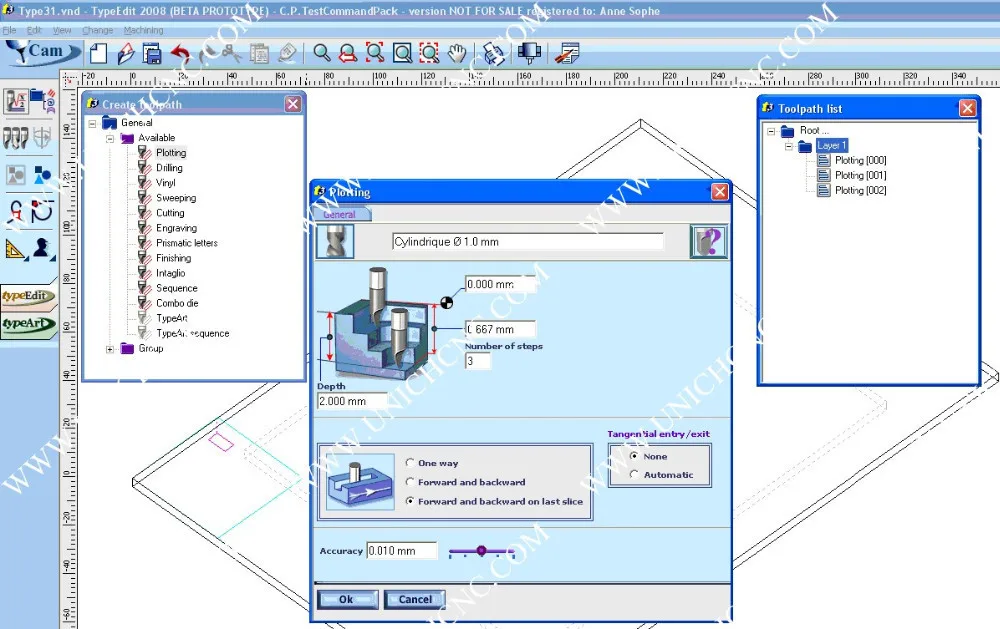Collapse the Root node in Toolpath list

771,131
